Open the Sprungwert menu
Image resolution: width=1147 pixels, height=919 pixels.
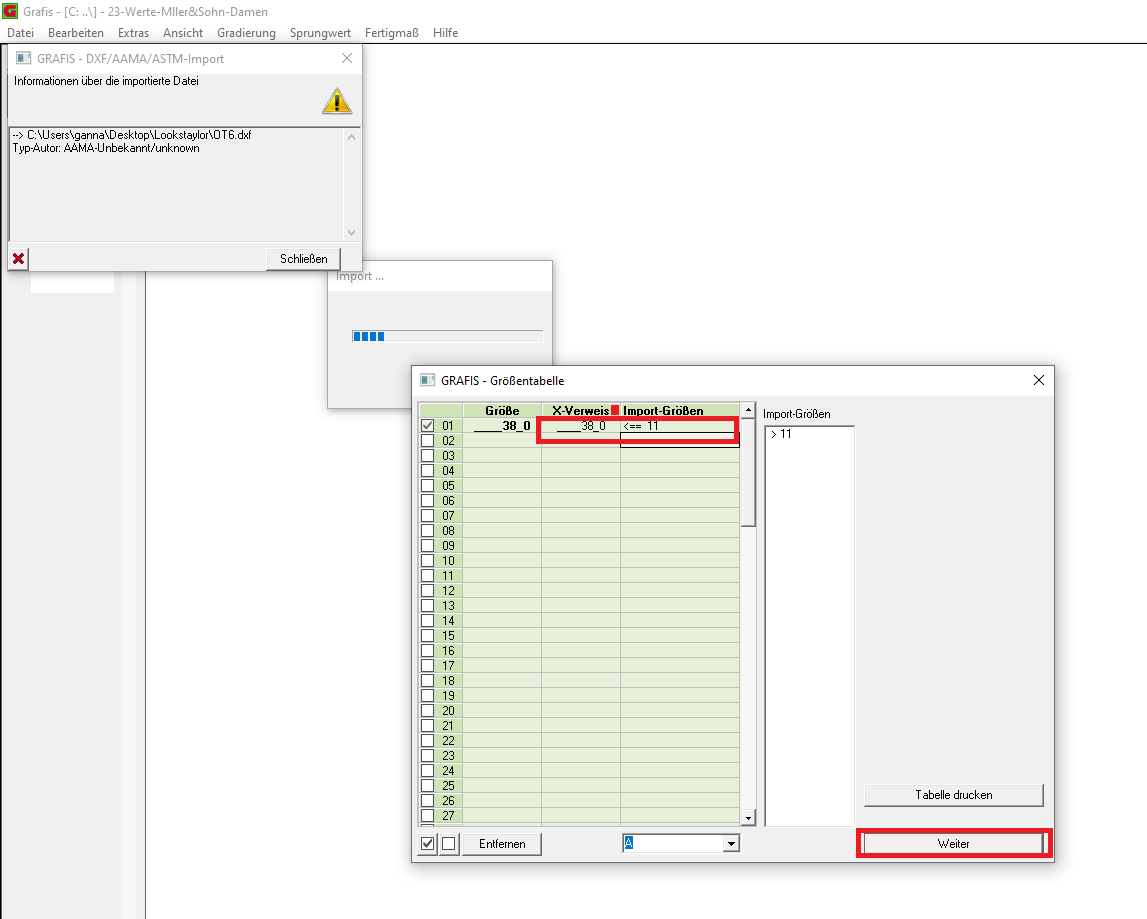click(320, 33)
